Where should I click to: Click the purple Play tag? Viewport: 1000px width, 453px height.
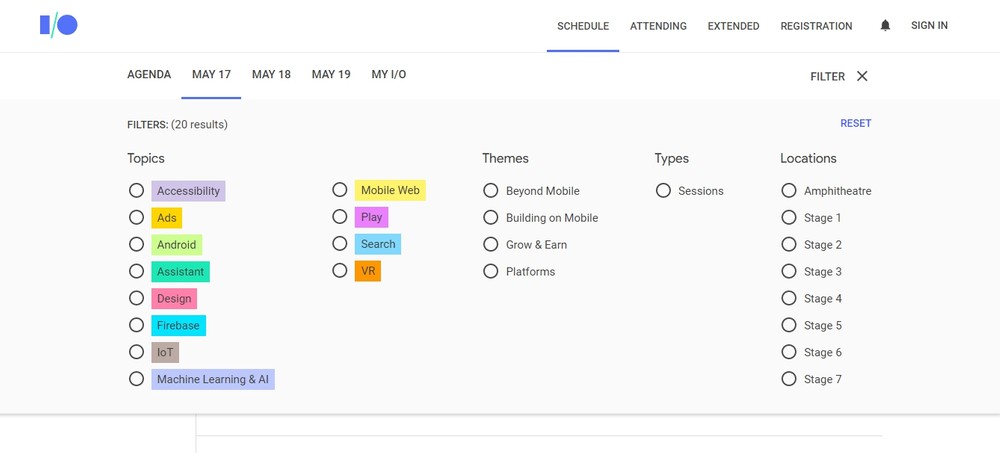pos(371,217)
